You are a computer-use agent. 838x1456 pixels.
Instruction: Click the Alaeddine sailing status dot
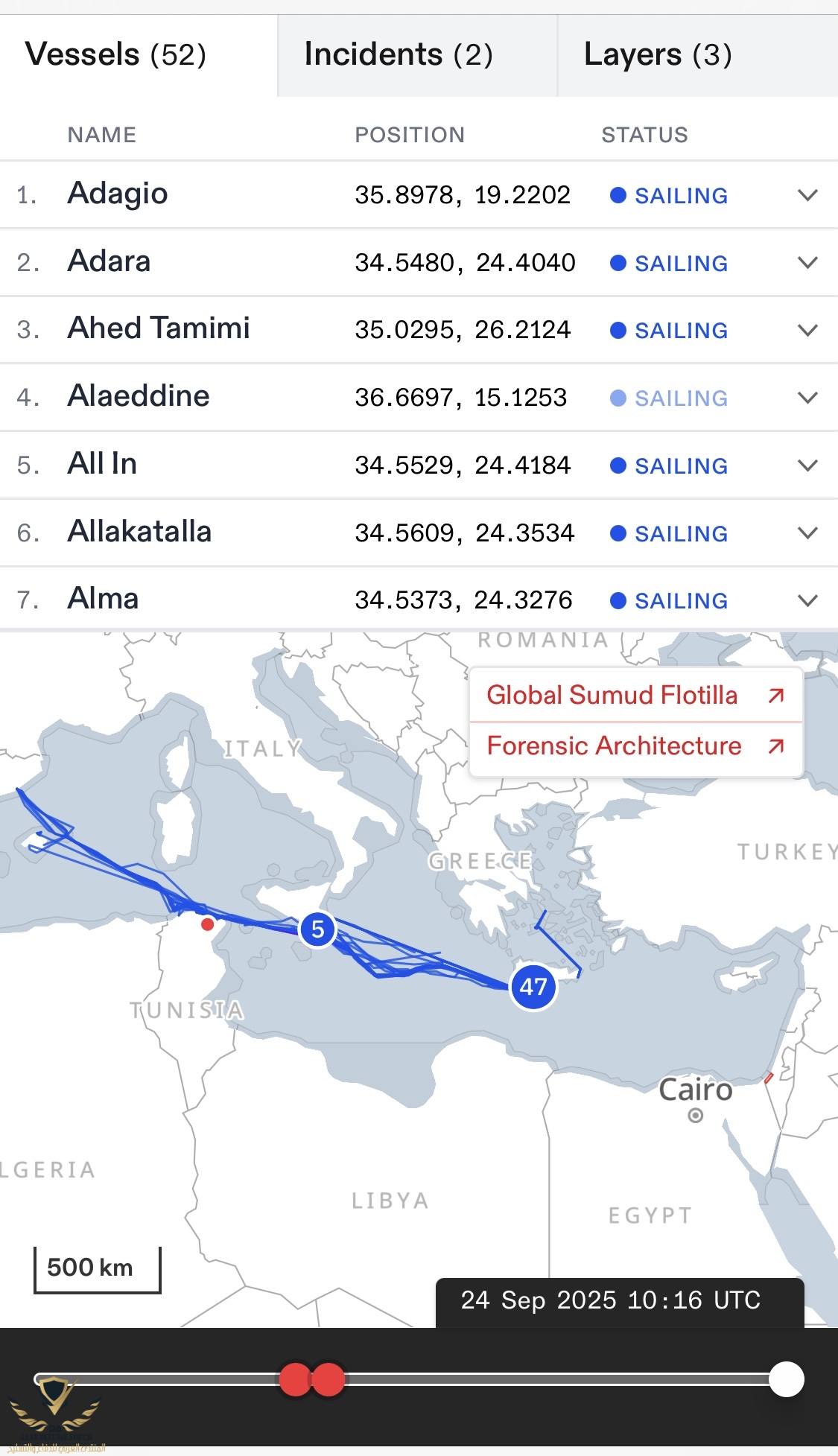618,398
